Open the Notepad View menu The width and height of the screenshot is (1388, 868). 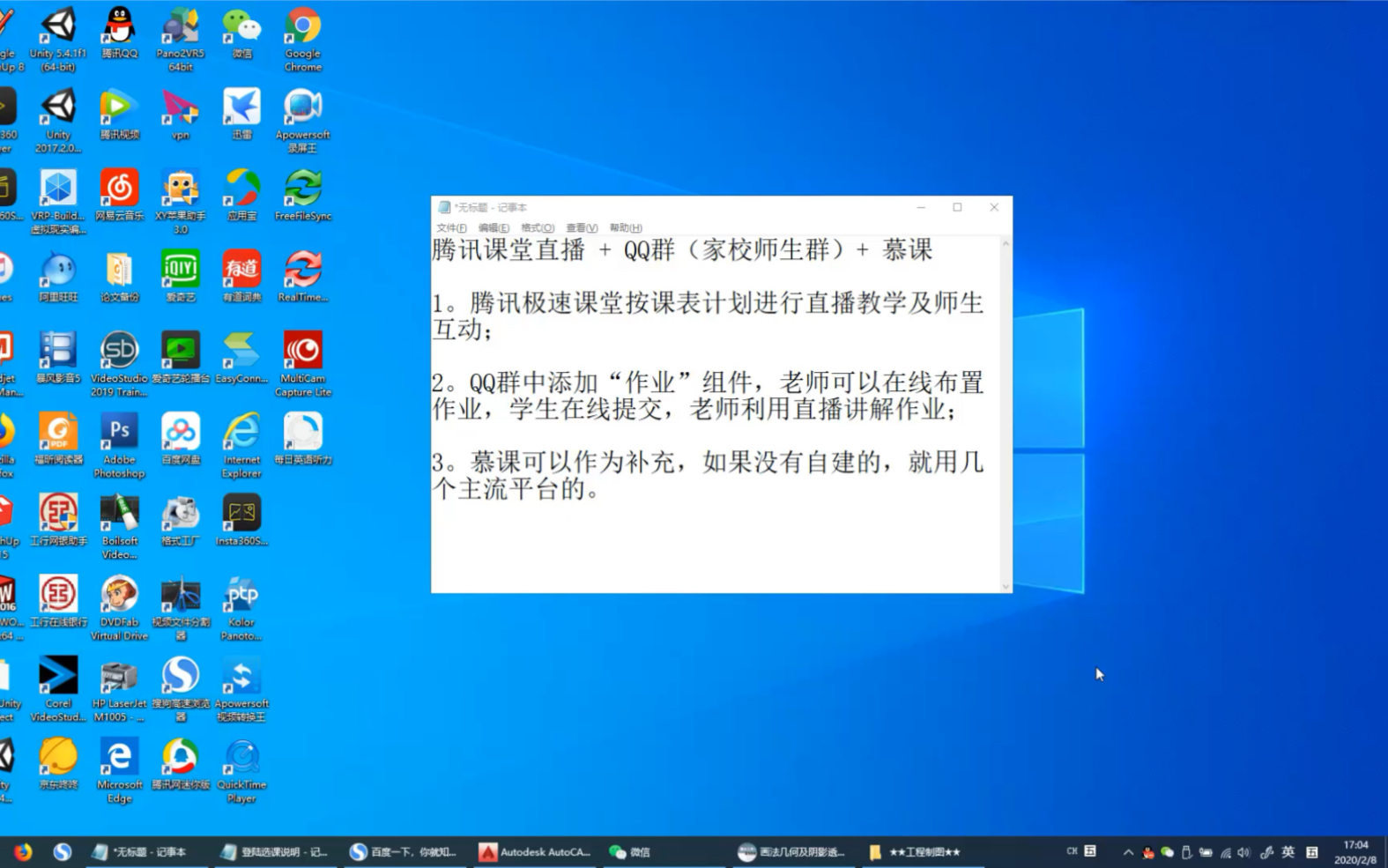point(582,227)
